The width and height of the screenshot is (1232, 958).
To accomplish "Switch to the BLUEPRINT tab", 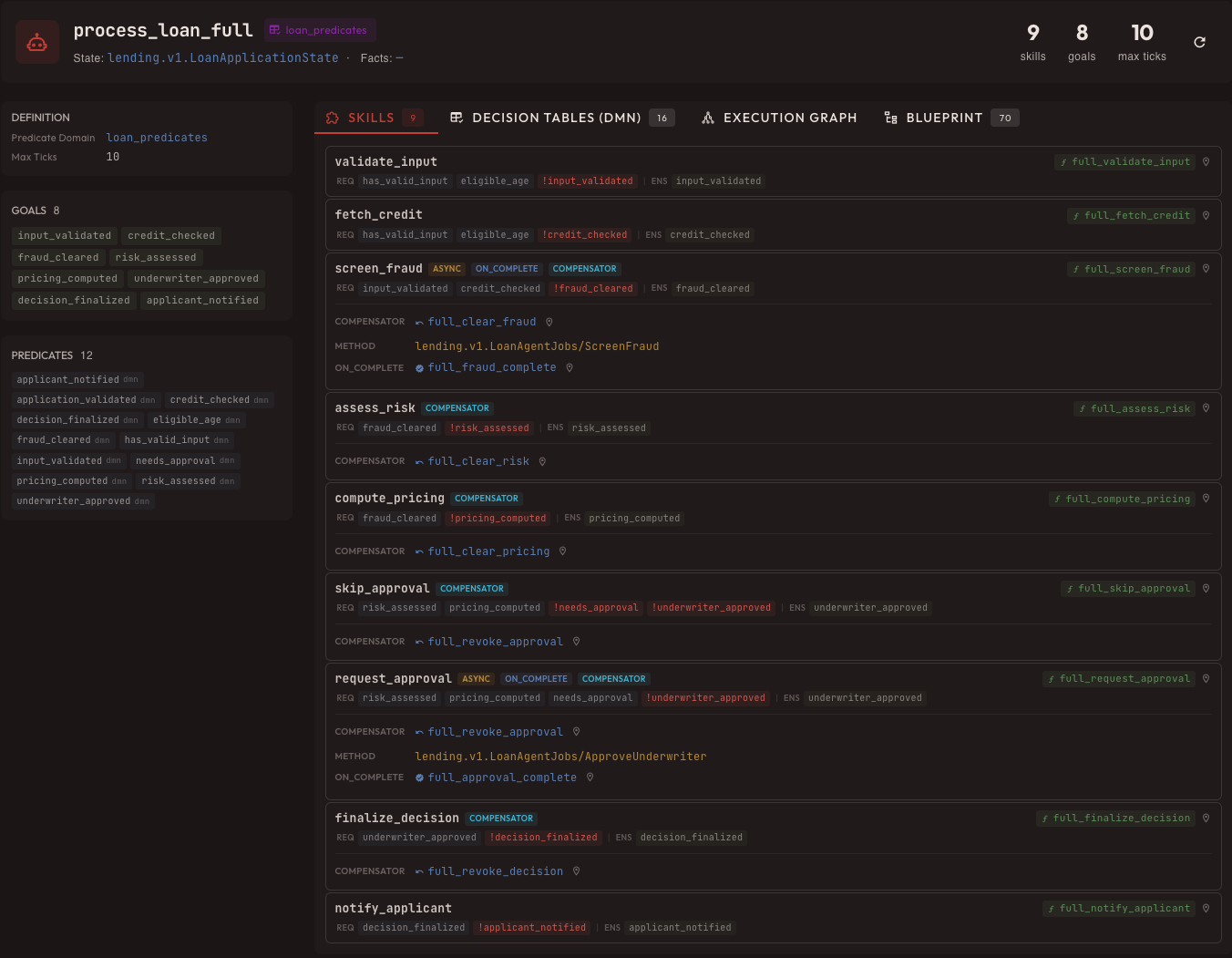I will click(944, 118).
